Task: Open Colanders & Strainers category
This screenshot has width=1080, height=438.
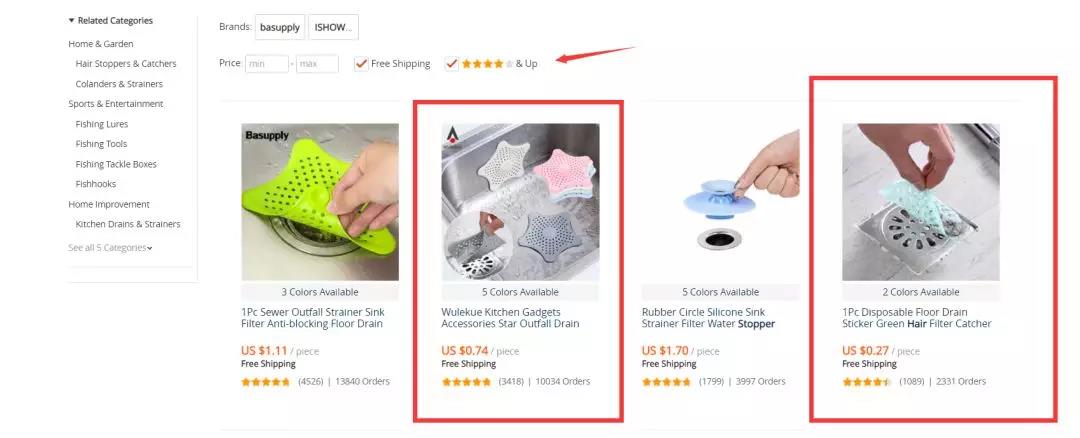Action: coord(119,84)
